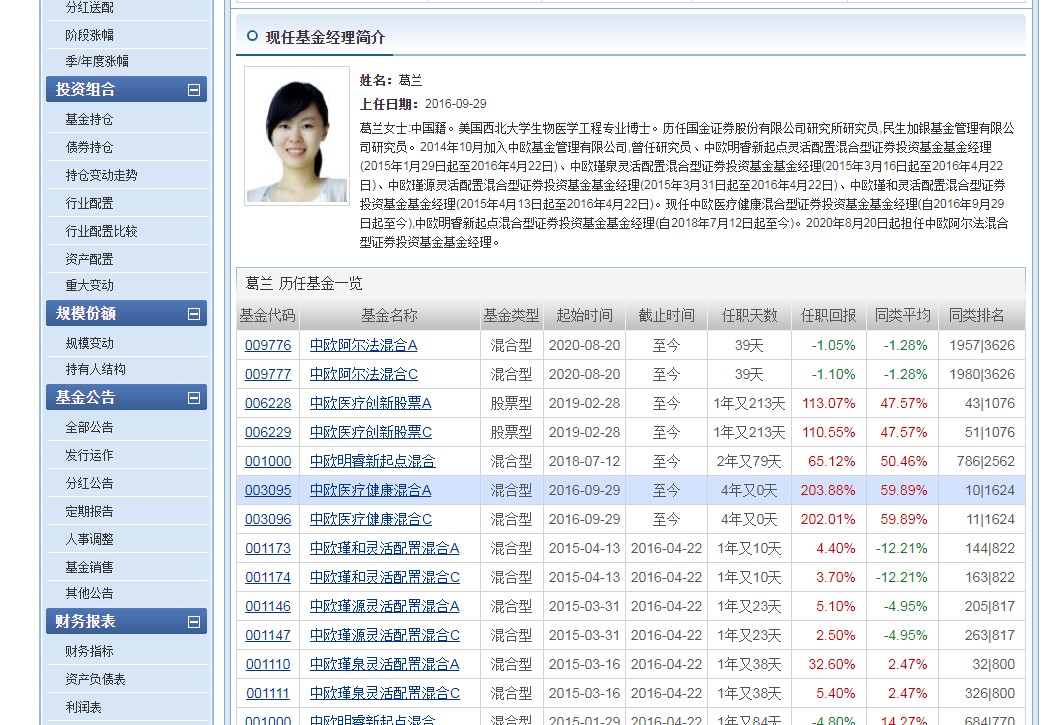Select the 113.07% return cell
The image size is (1047, 725).
828,404
